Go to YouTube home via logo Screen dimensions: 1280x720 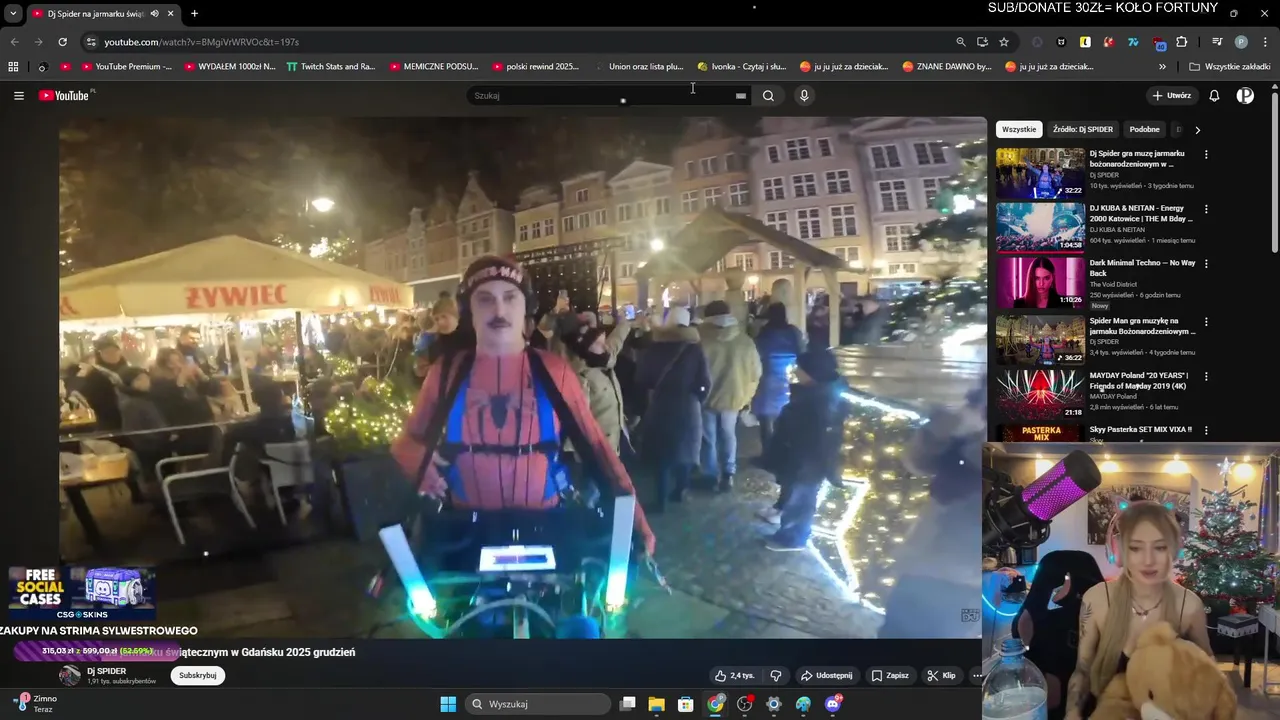[66, 96]
